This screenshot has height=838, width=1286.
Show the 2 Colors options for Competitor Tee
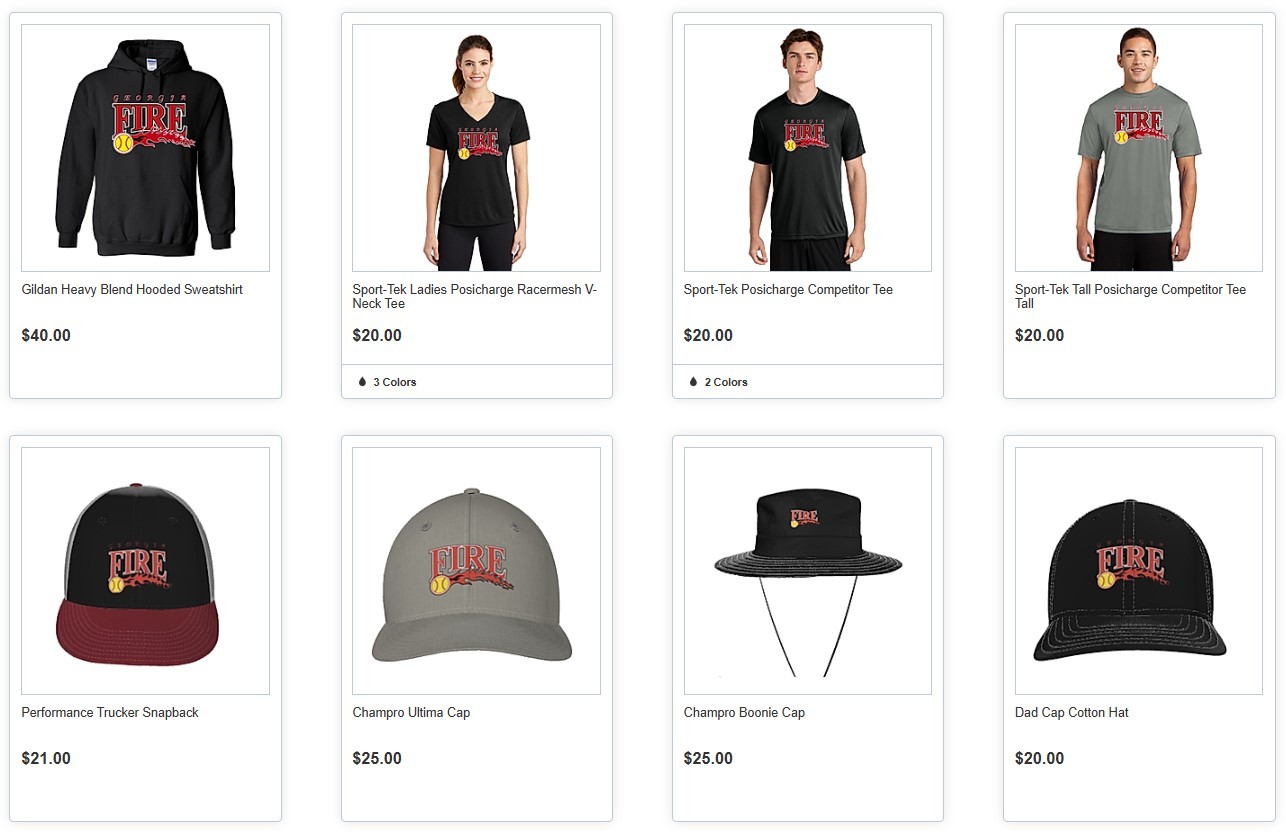pos(725,382)
